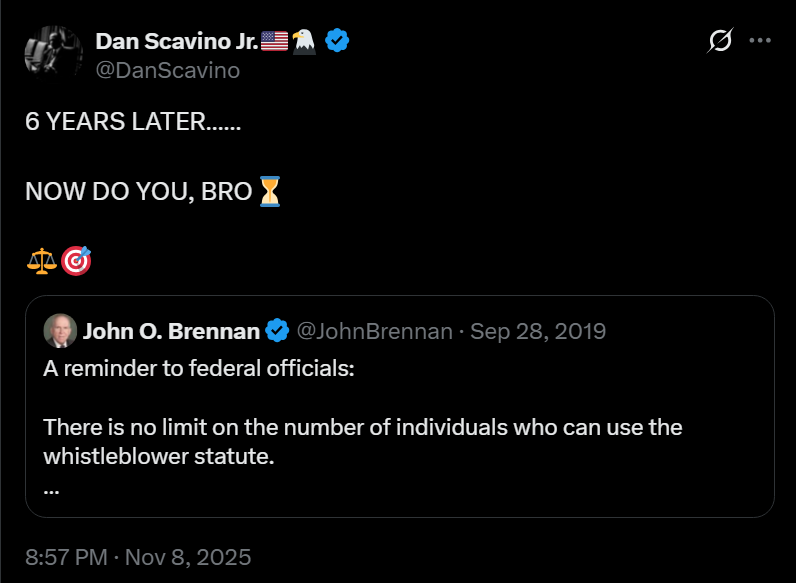This screenshot has height=583, width=796.
Task: Click John O. Brennan's verified badge
Action: click(x=277, y=331)
